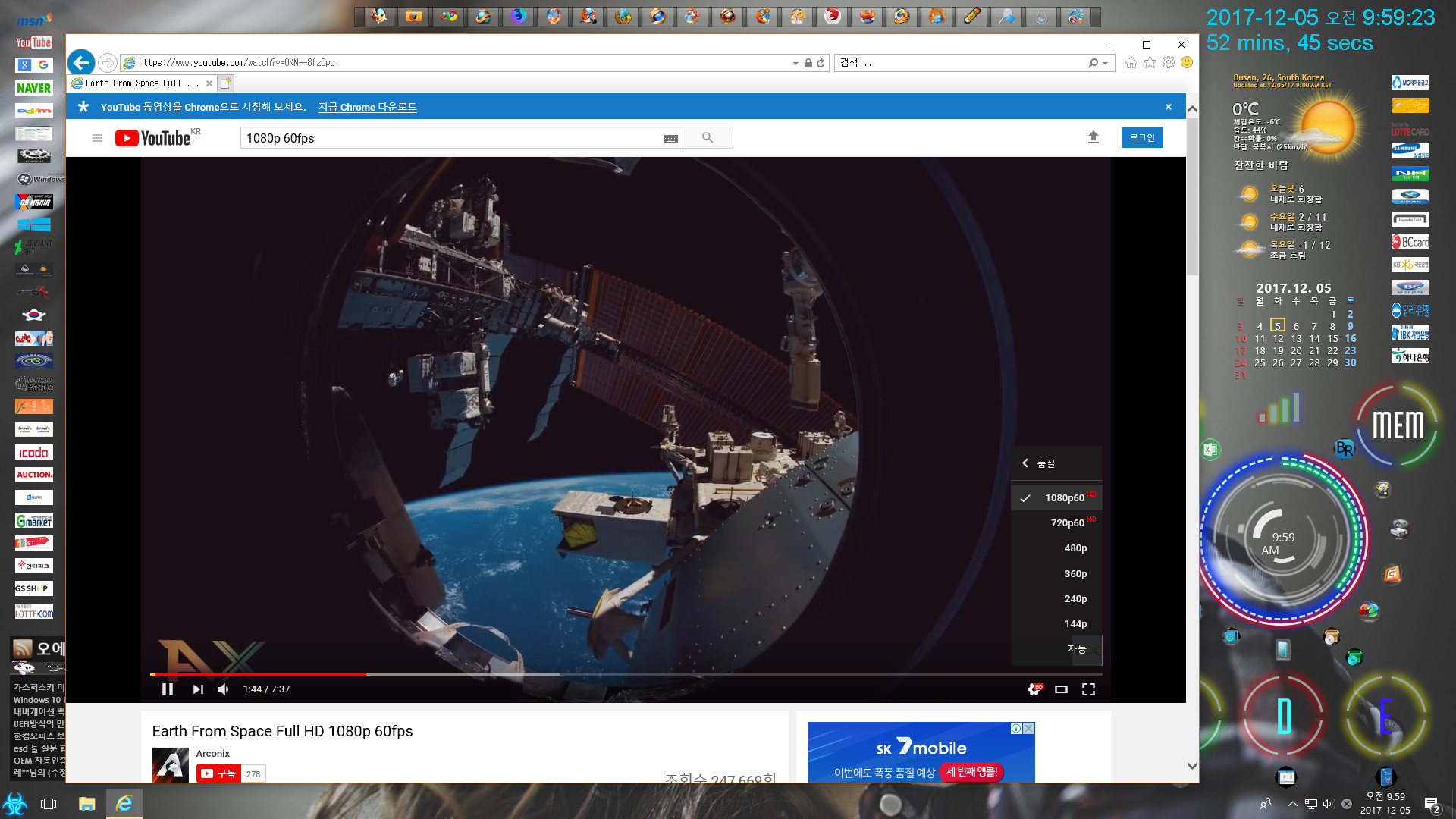The image size is (1456, 819).
Task: Switch to theater mode
Action: coord(1061,689)
